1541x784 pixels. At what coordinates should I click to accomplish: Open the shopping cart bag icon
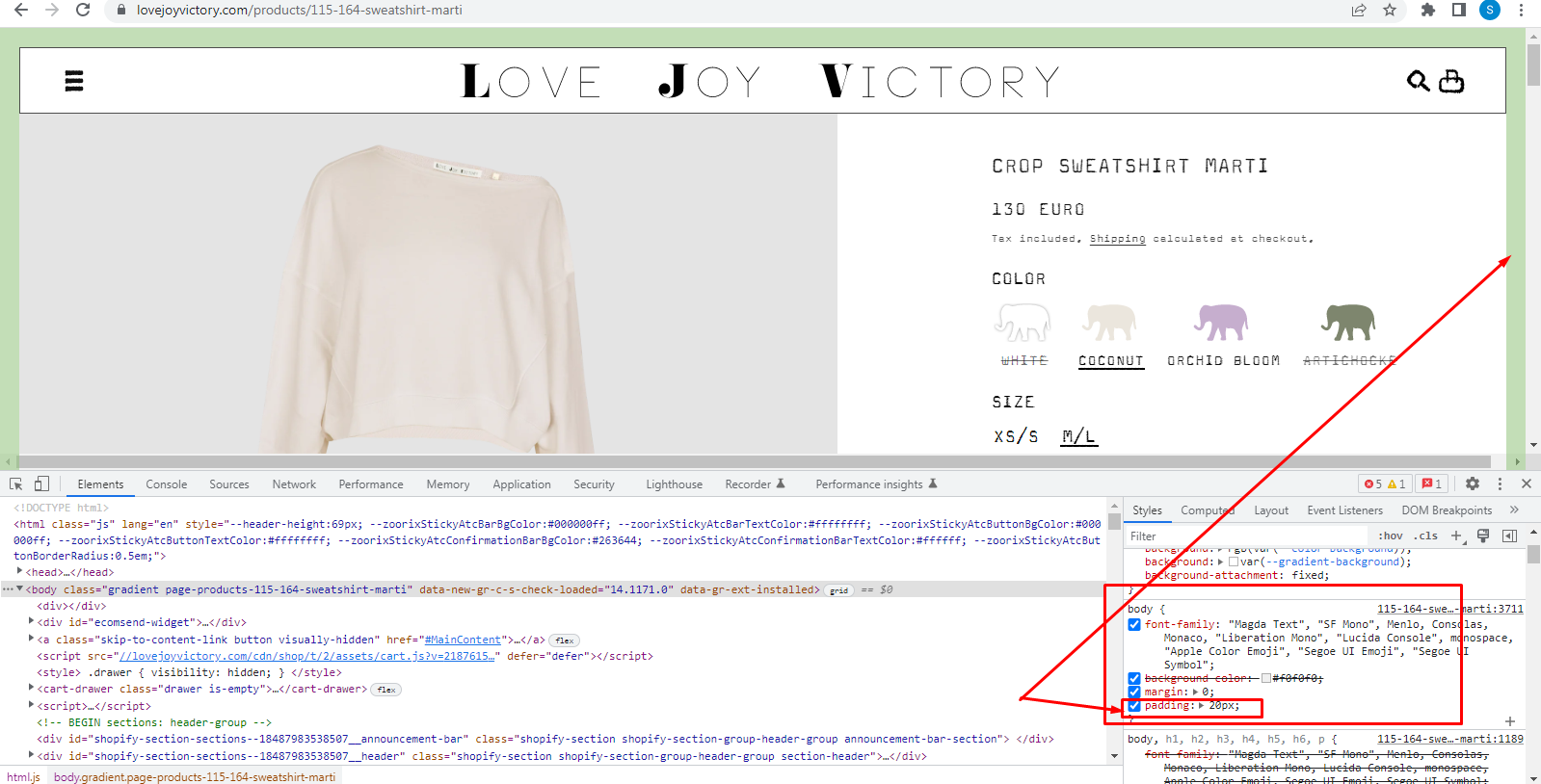pos(1451,81)
